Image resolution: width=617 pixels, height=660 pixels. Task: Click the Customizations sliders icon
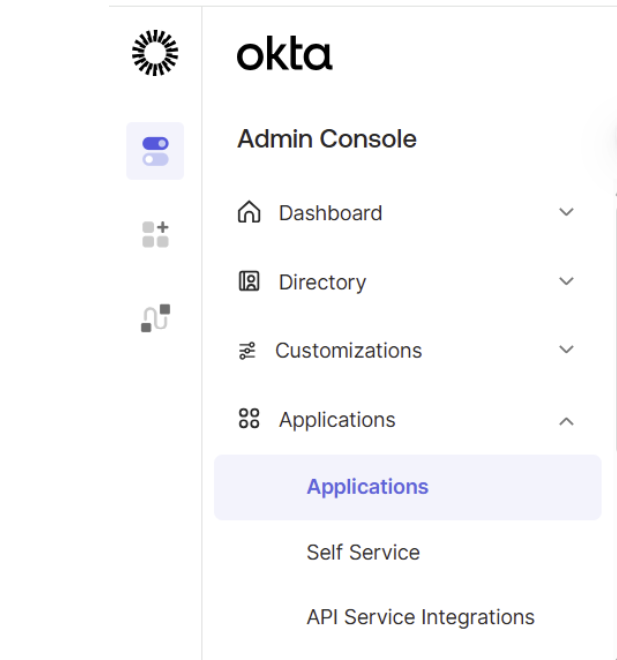pos(247,351)
